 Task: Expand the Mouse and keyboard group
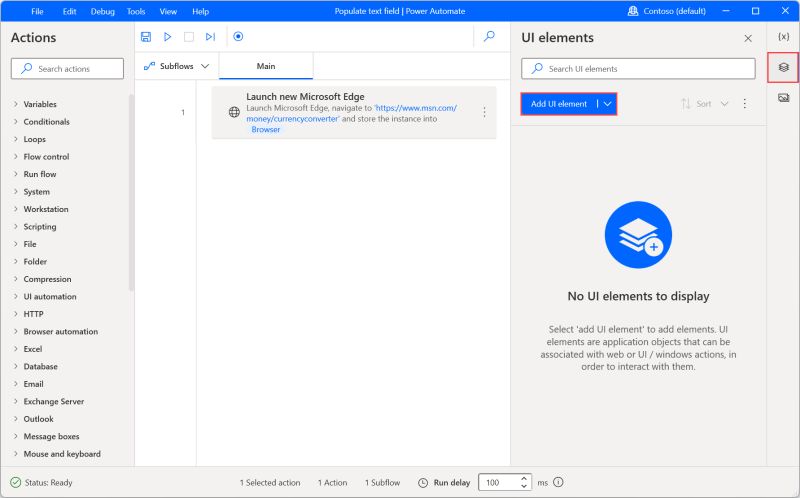[x=16, y=454]
